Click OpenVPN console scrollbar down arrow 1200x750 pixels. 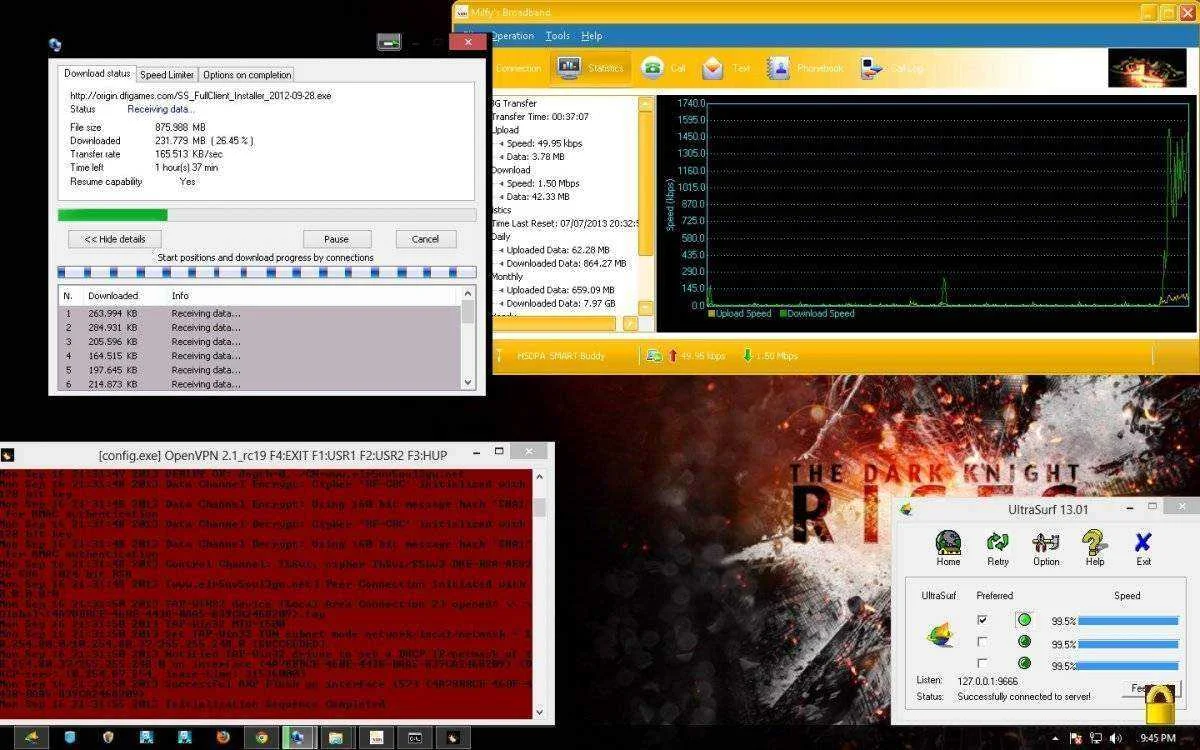click(x=540, y=711)
